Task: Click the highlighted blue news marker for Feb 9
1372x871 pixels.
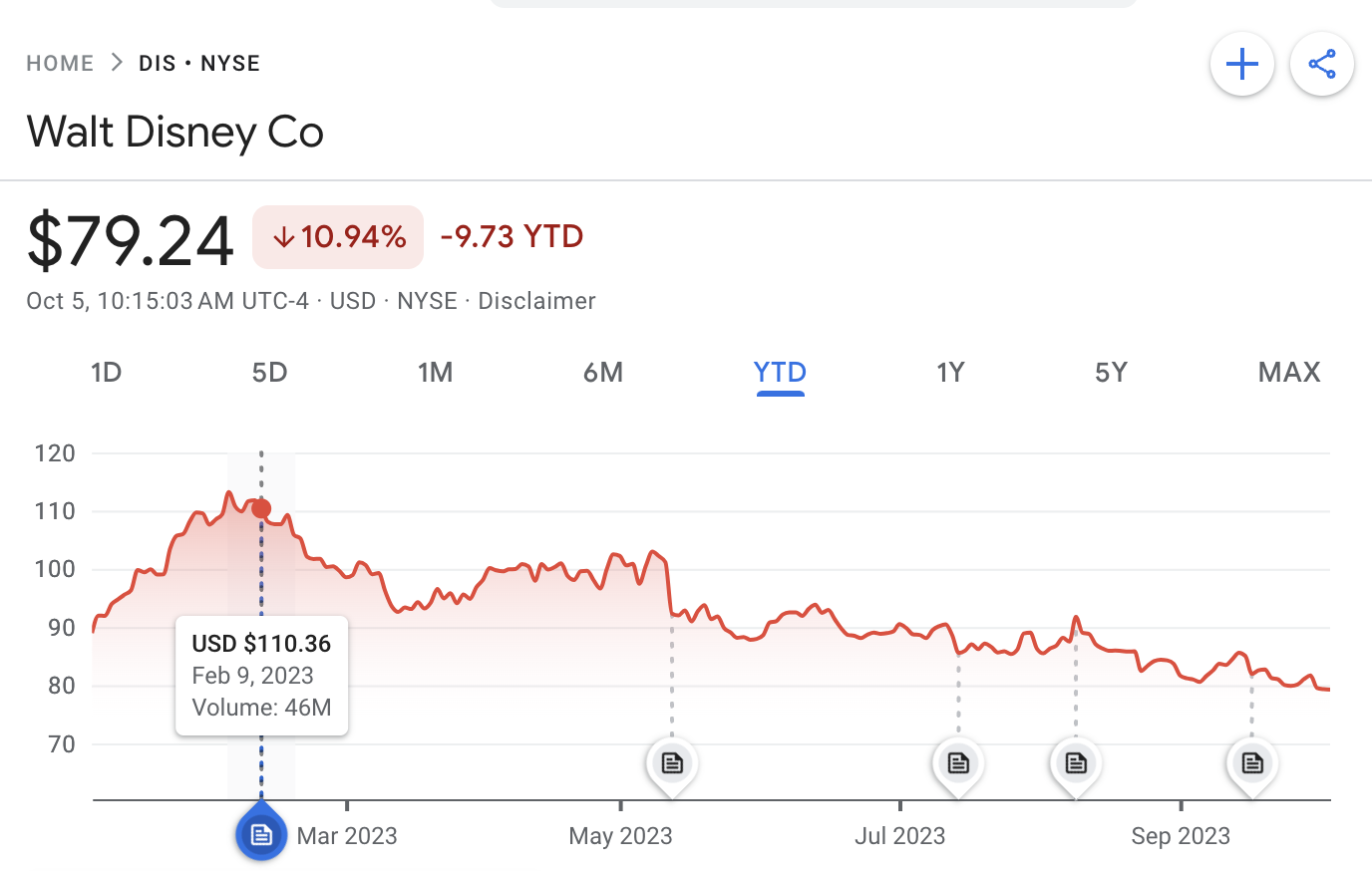Action: pos(261,834)
